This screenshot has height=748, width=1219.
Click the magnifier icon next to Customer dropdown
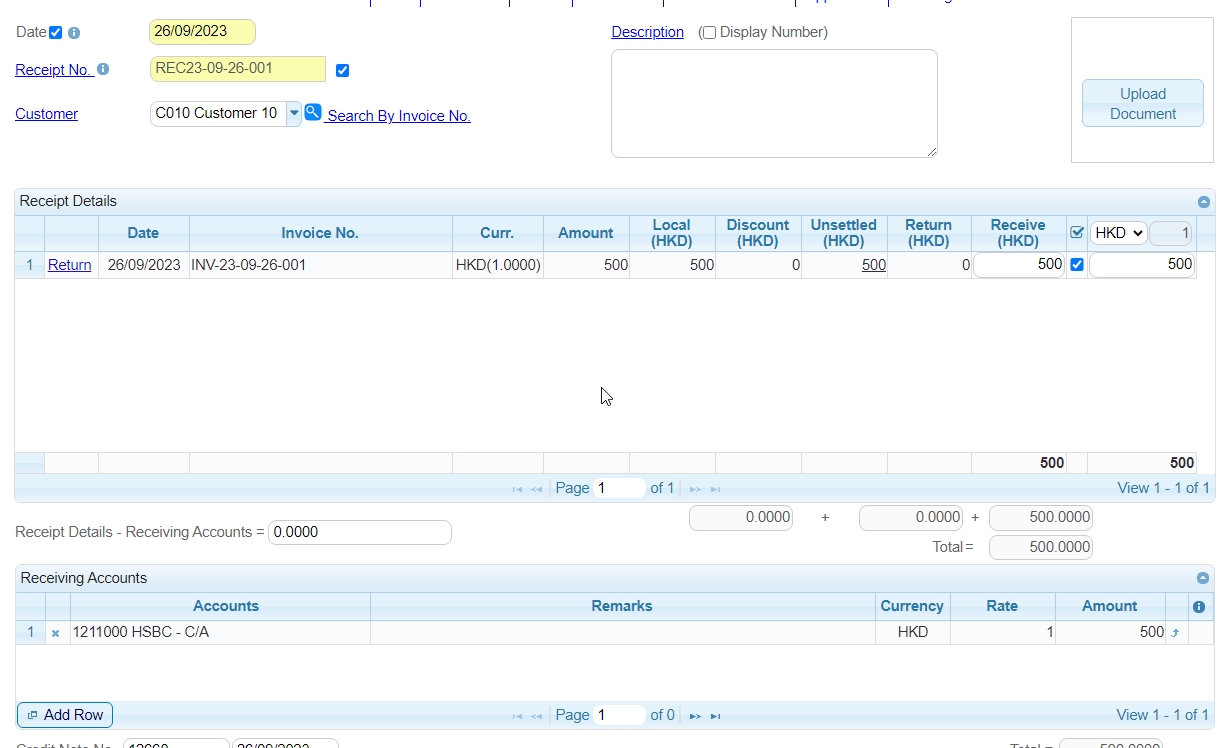[x=313, y=113]
